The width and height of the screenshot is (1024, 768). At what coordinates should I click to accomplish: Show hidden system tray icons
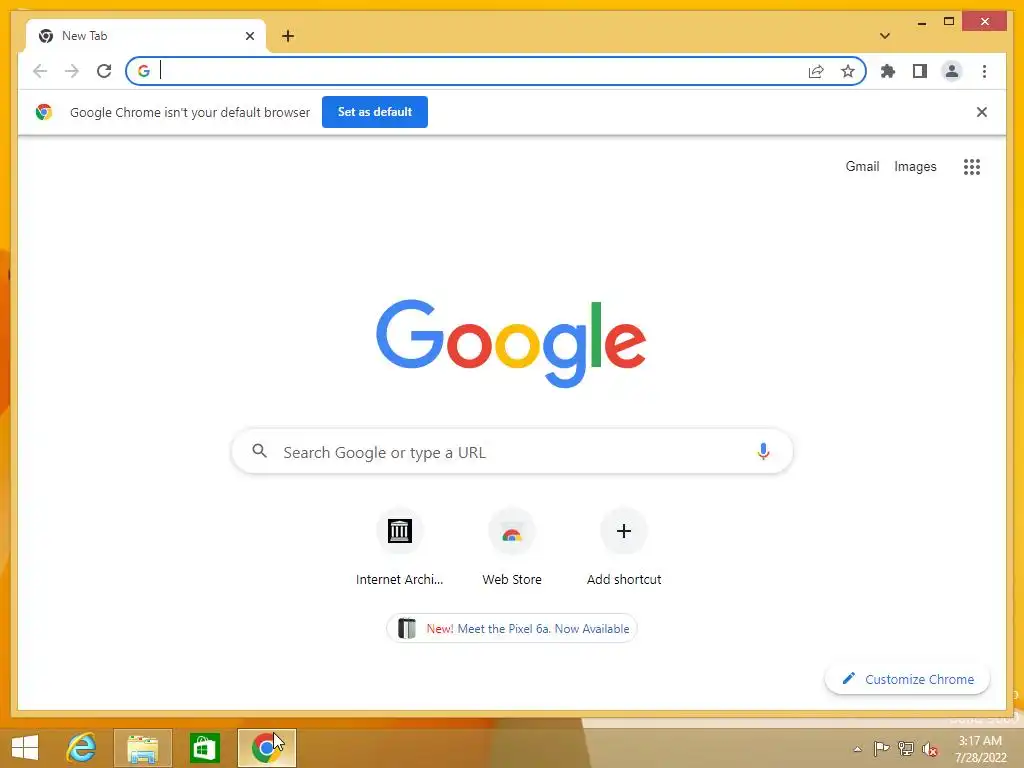[x=857, y=749]
